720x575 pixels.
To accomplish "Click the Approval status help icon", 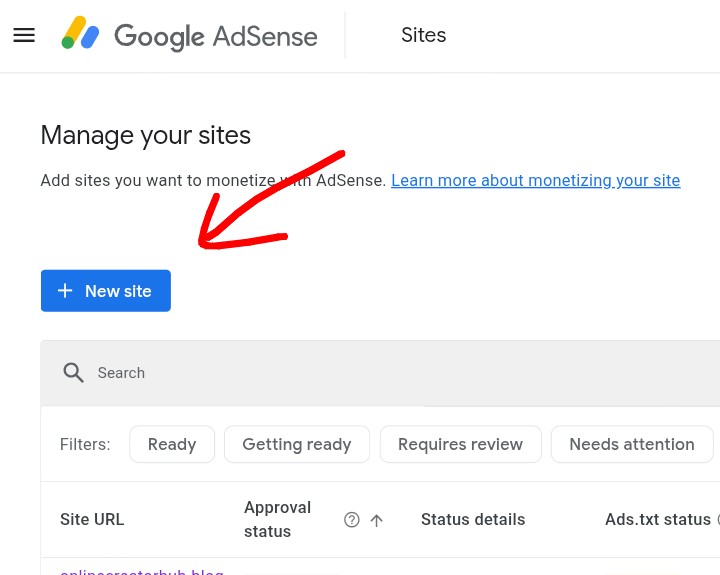I will (x=352, y=520).
